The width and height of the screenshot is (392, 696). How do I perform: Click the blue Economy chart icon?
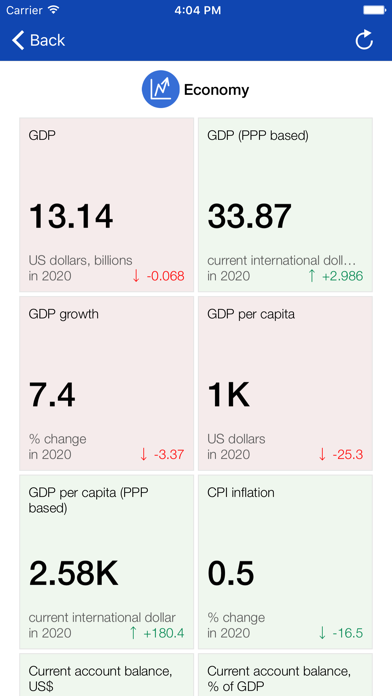(160, 89)
